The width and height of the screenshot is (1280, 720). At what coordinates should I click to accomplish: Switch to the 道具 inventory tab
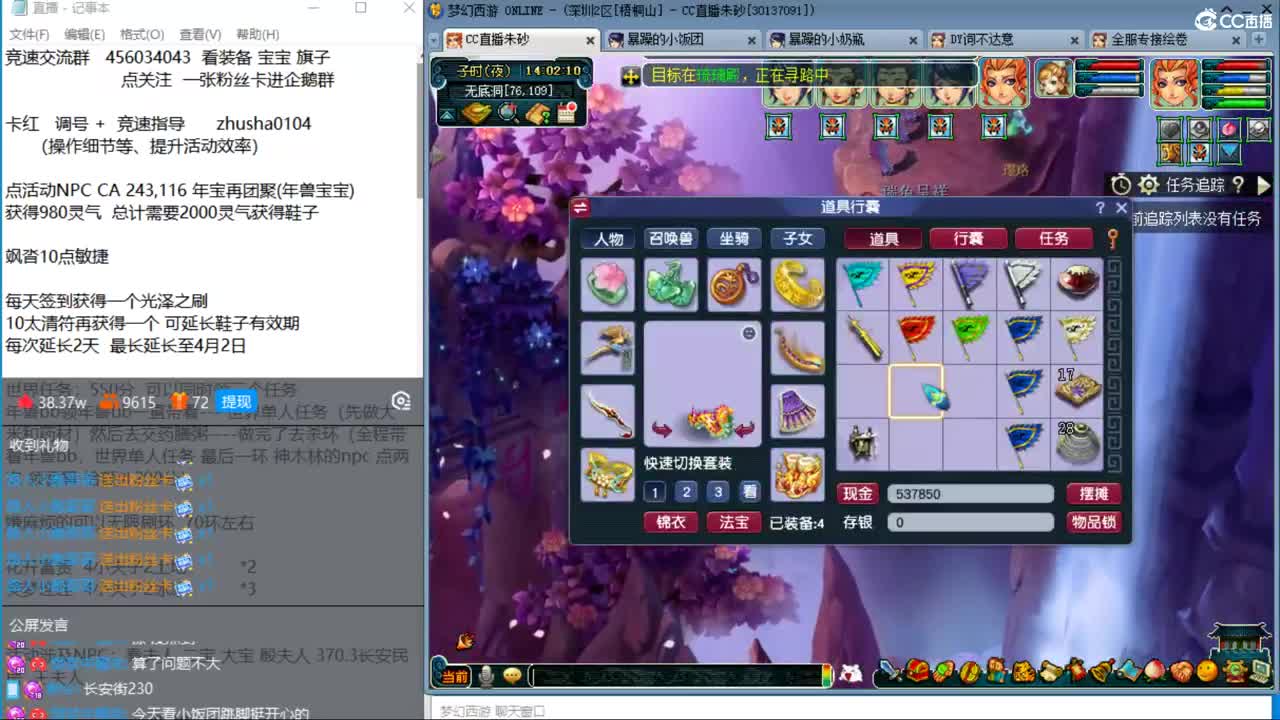pos(884,239)
